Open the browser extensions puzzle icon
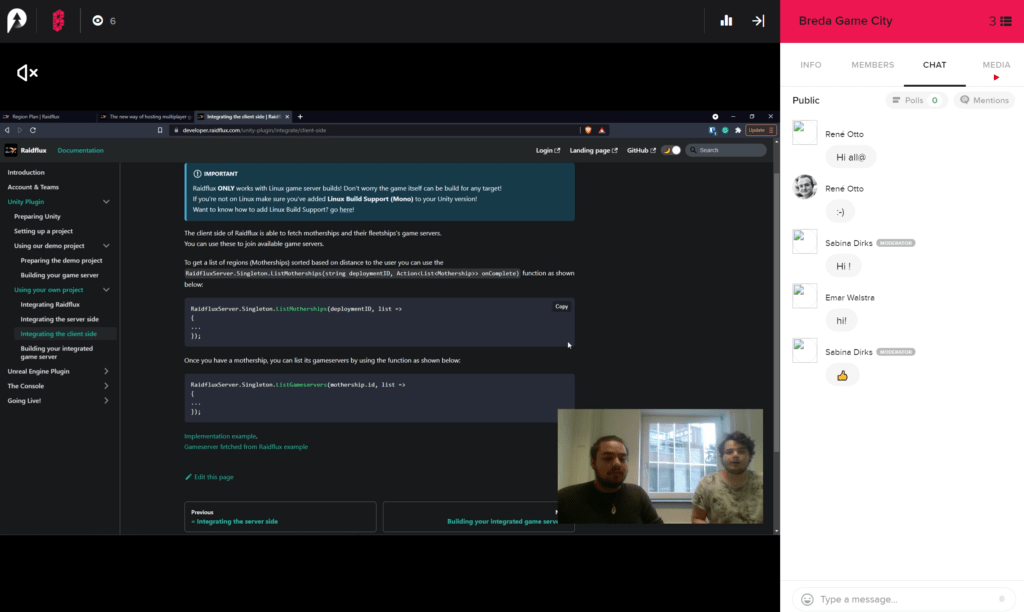1024x612 pixels. (x=738, y=130)
